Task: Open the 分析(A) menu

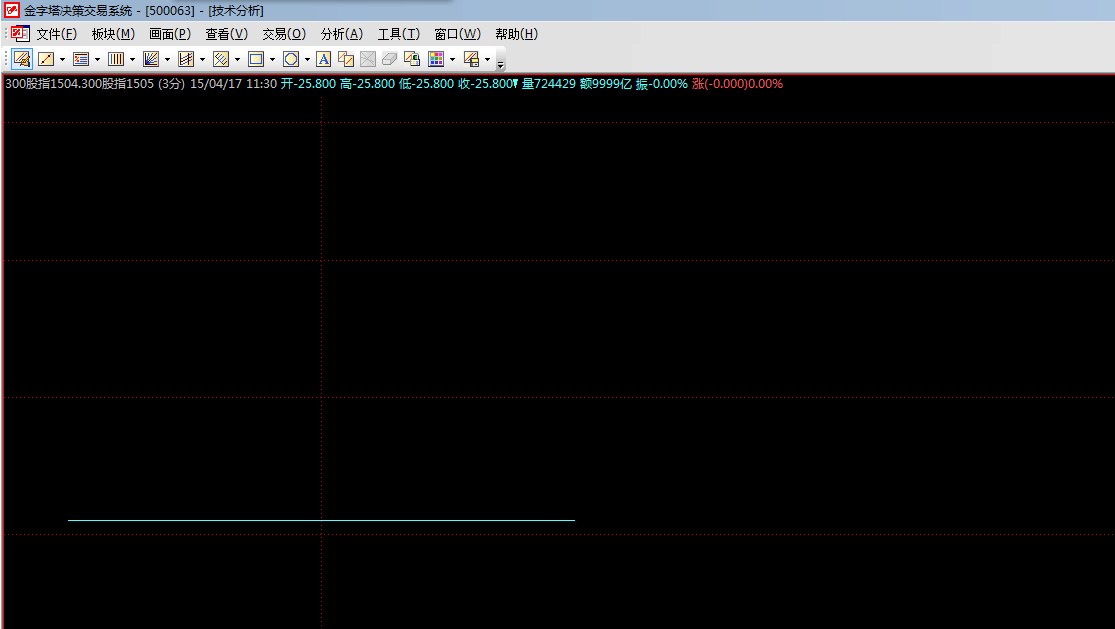Action: 342,34
